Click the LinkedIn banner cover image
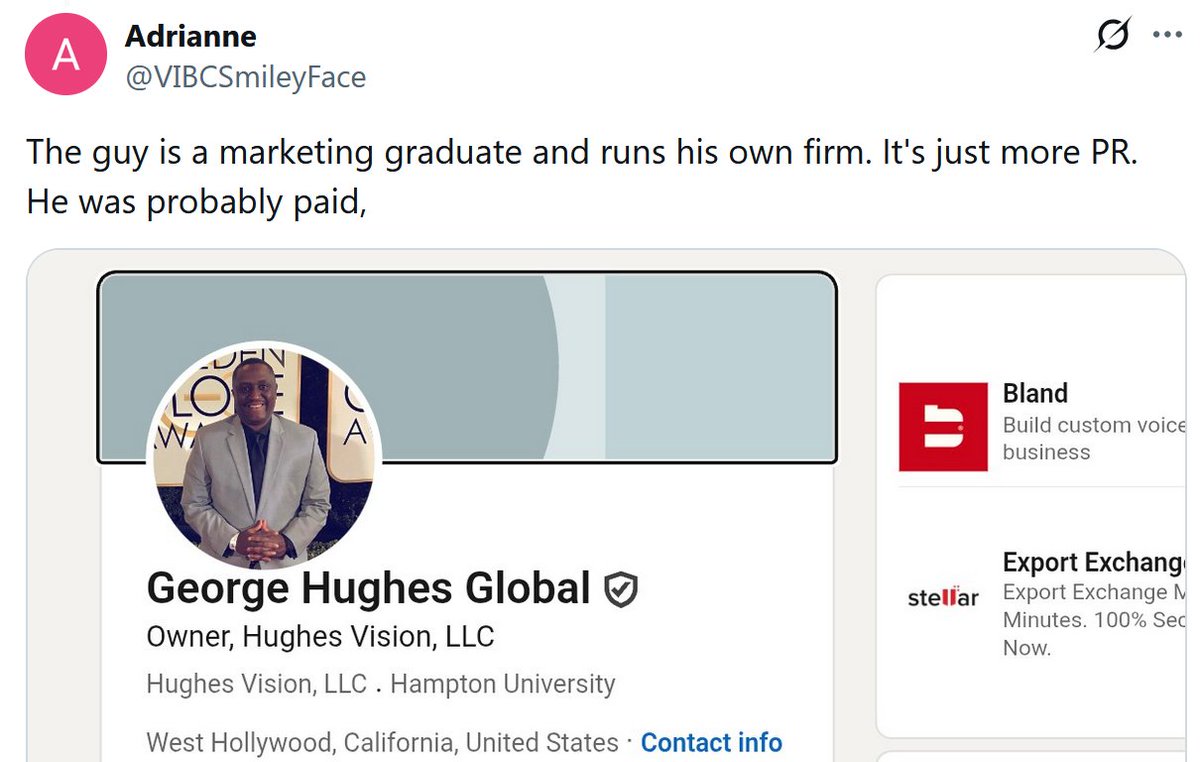 467,367
